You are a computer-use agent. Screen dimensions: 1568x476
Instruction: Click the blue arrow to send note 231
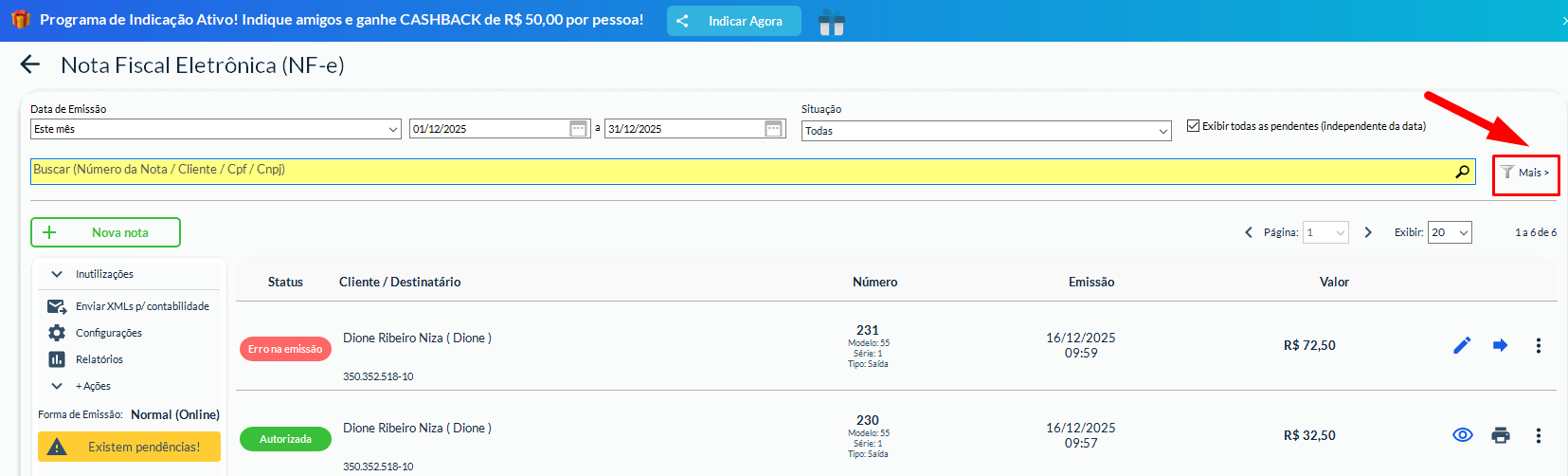point(1500,345)
